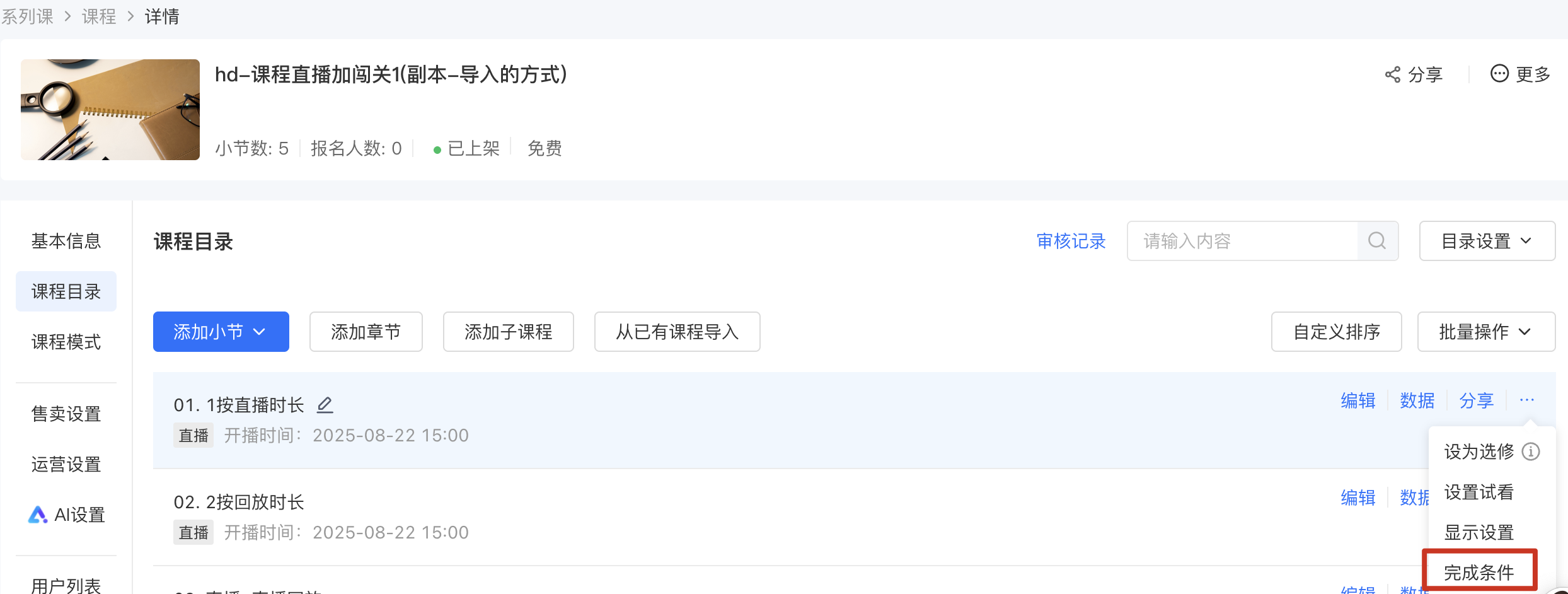Open AI设置 in the sidebar

coord(67,515)
